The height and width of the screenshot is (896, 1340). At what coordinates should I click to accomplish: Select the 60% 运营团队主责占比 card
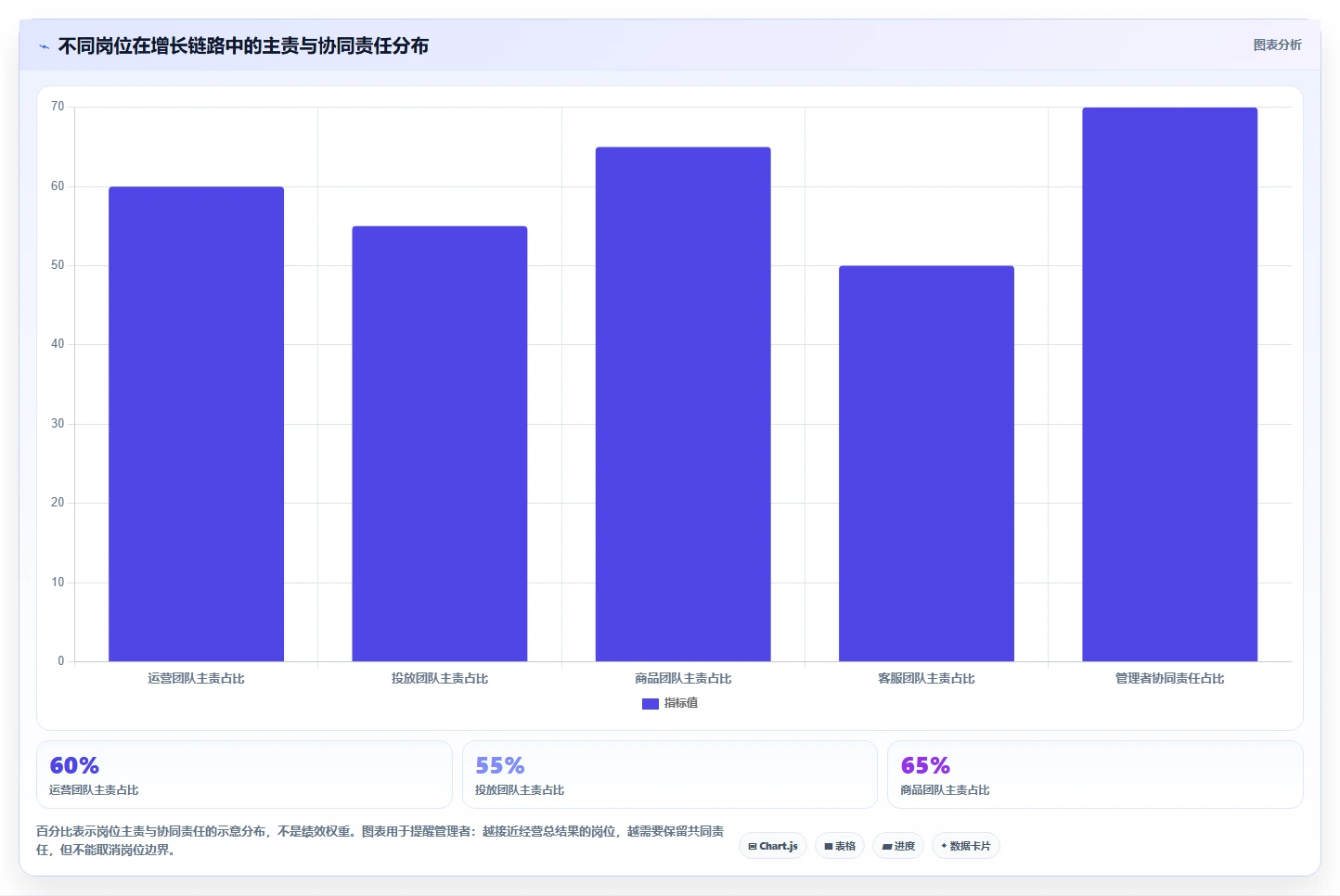[x=244, y=774]
